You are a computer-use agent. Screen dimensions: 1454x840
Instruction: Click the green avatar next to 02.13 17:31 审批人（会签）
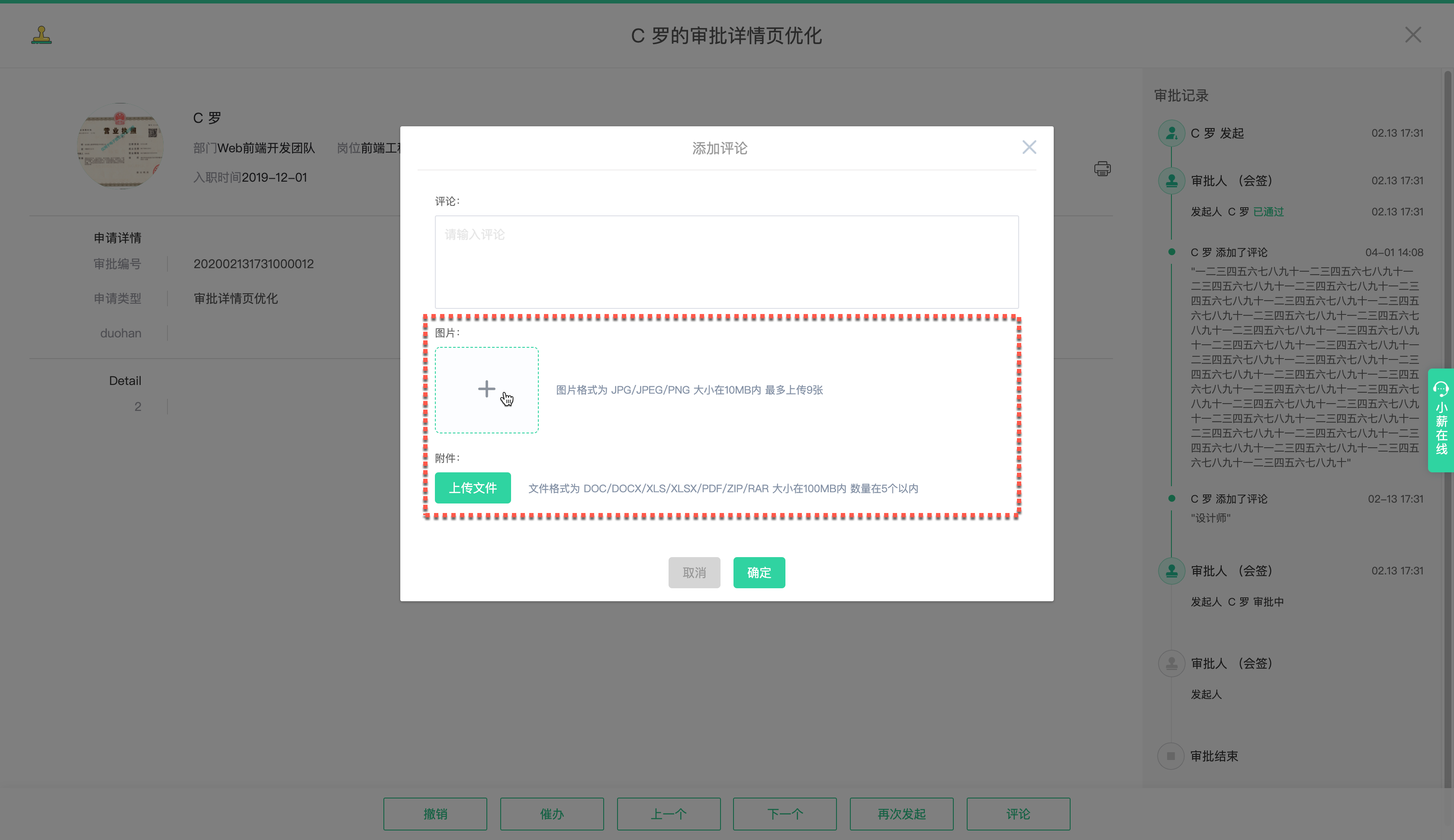click(x=1171, y=180)
